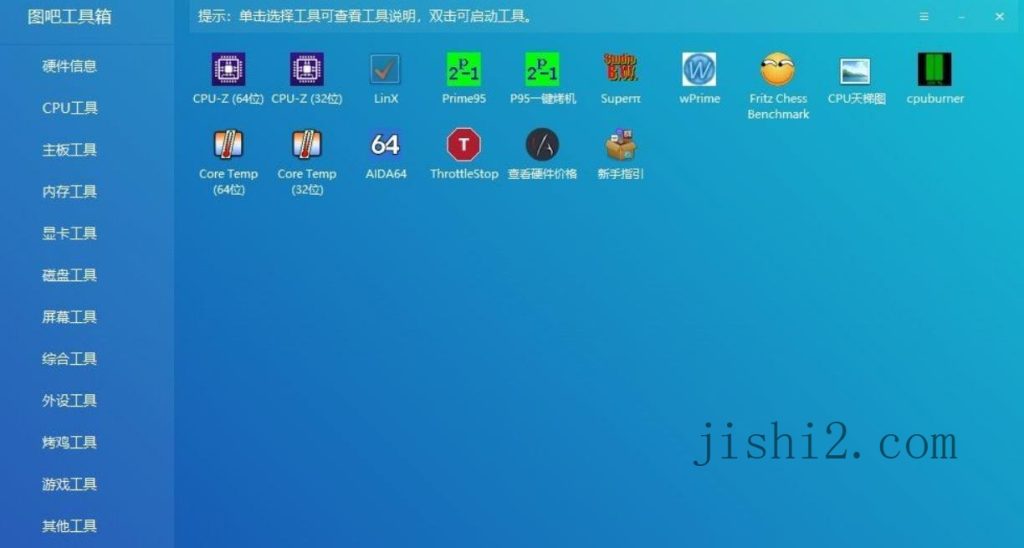The width and height of the screenshot is (1024, 548).
Task: Select Core Temp (32位) thermometer icon
Action: pos(307,144)
